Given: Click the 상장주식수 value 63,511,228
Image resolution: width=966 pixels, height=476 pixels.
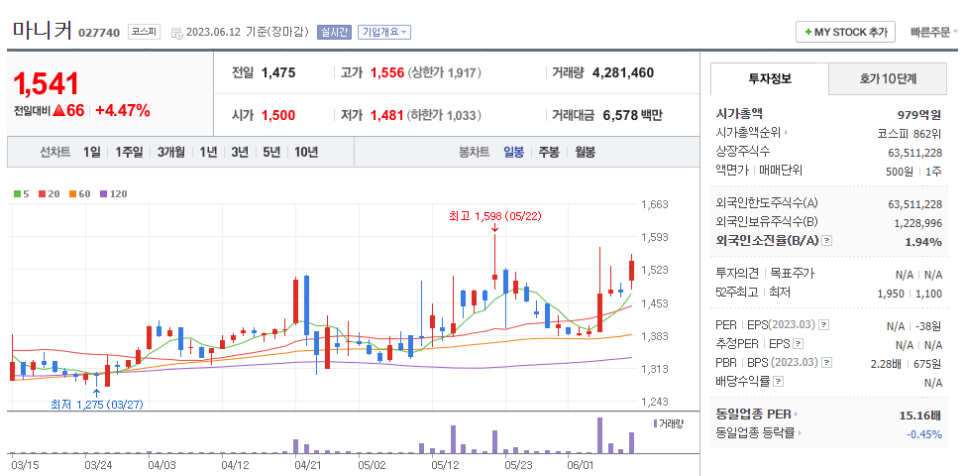Looking at the screenshot, I should pyautogui.click(x=915, y=152).
